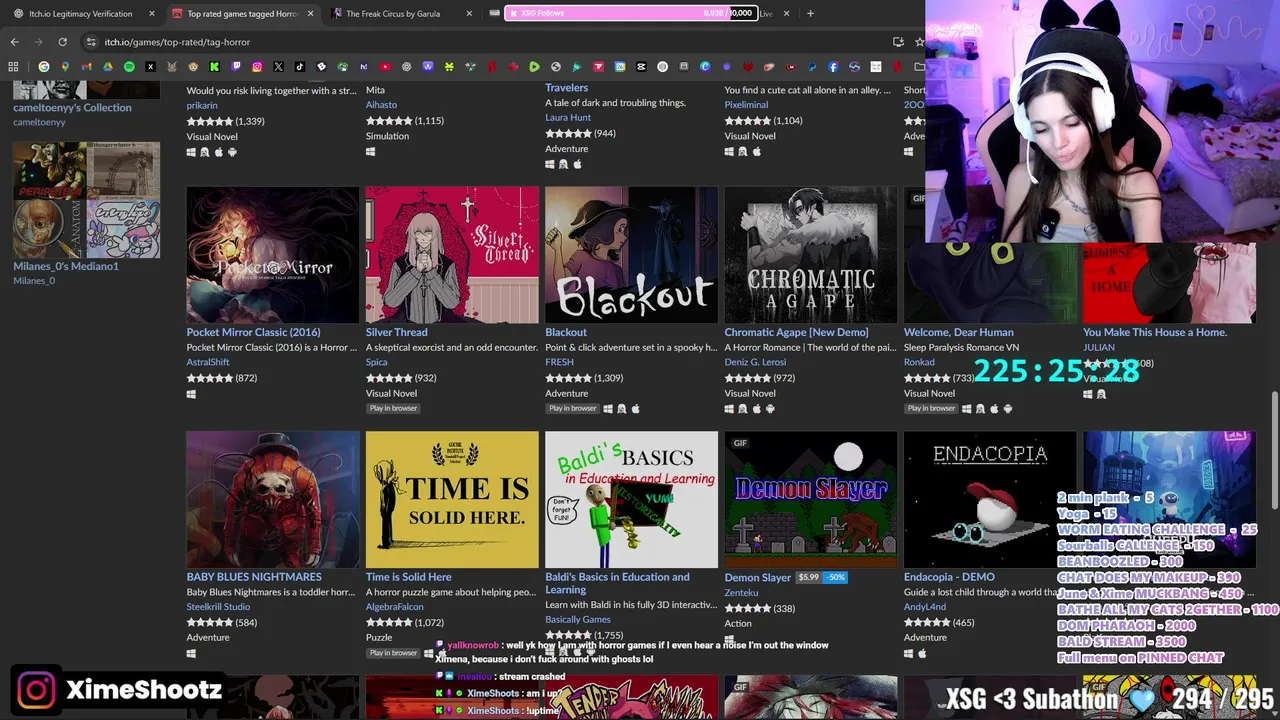The width and height of the screenshot is (1280, 720).
Task: Close the Itch.io Legitimacy Verification tab
Action: click(x=152, y=13)
